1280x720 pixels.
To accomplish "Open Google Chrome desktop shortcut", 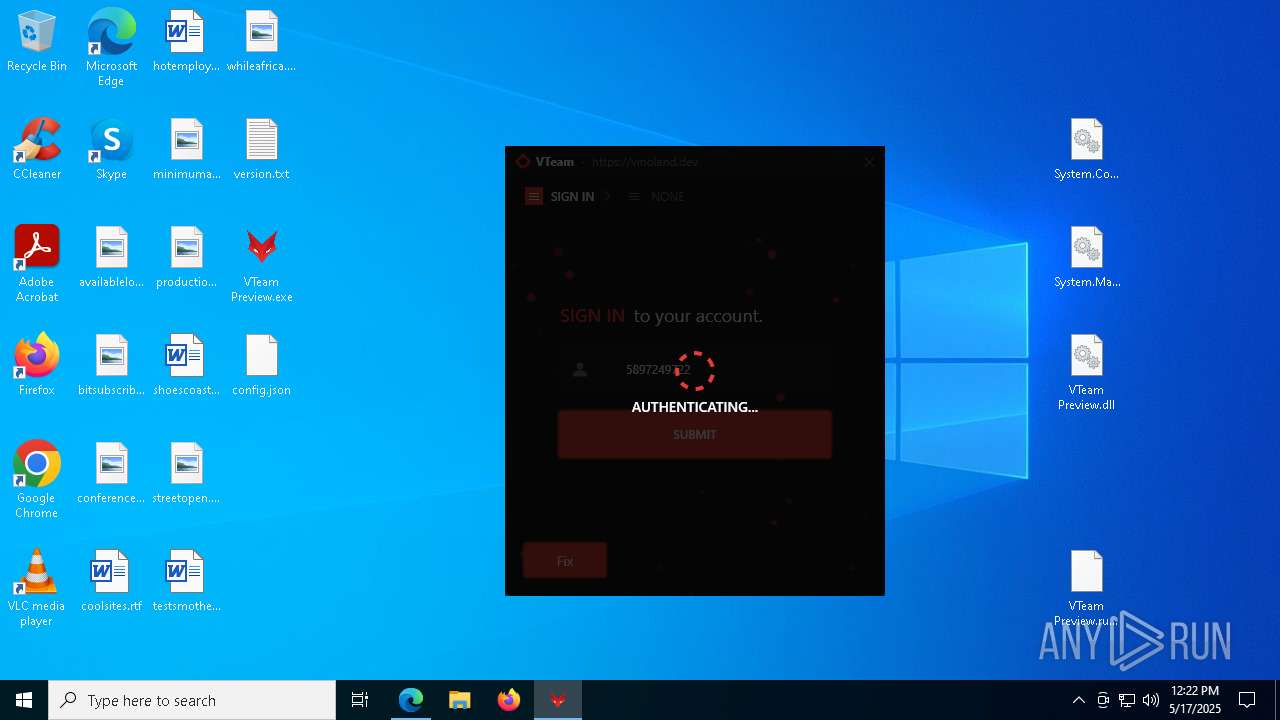I will tap(37, 480).
